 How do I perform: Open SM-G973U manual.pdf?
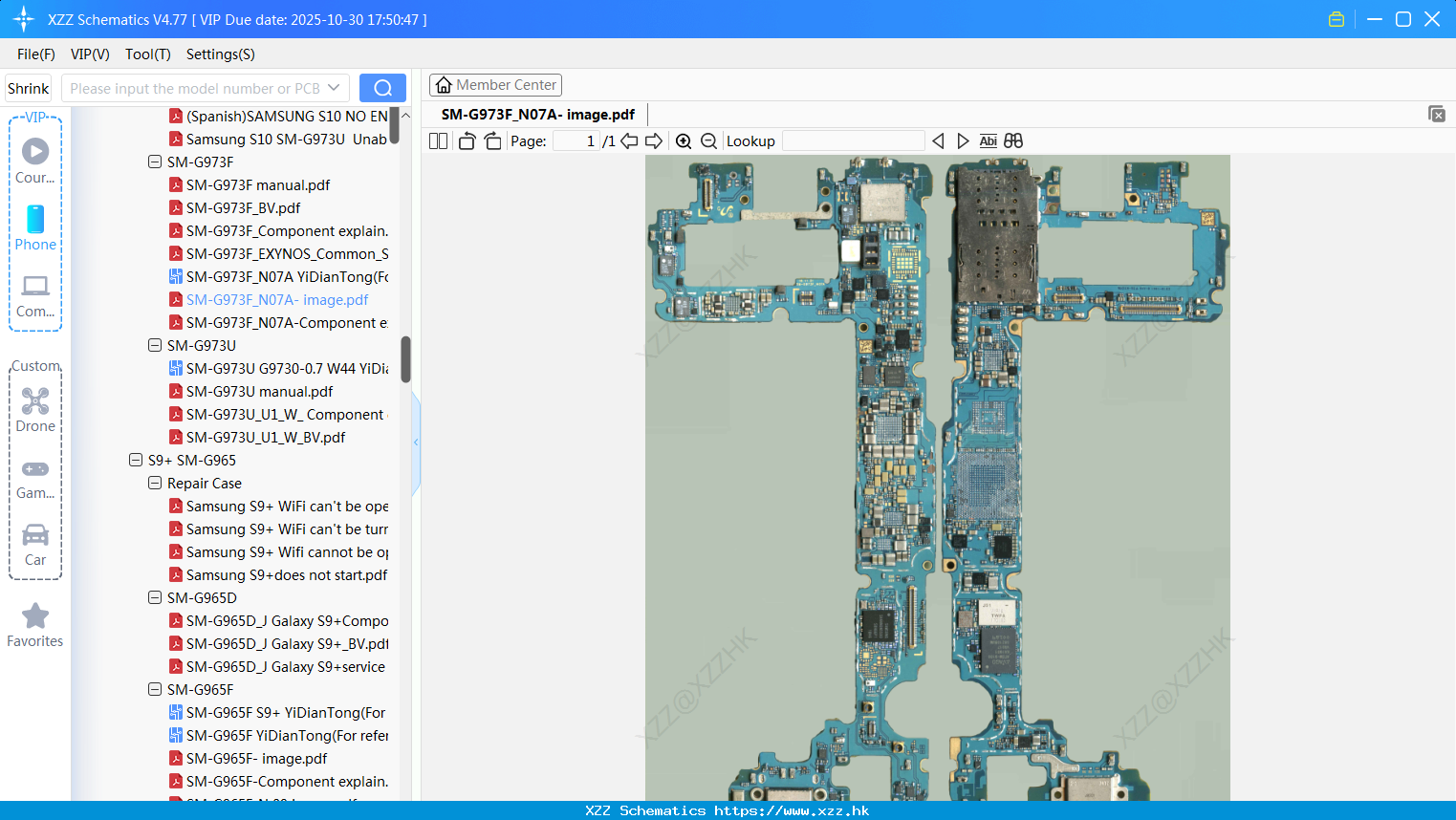click(x=259, y=391)
